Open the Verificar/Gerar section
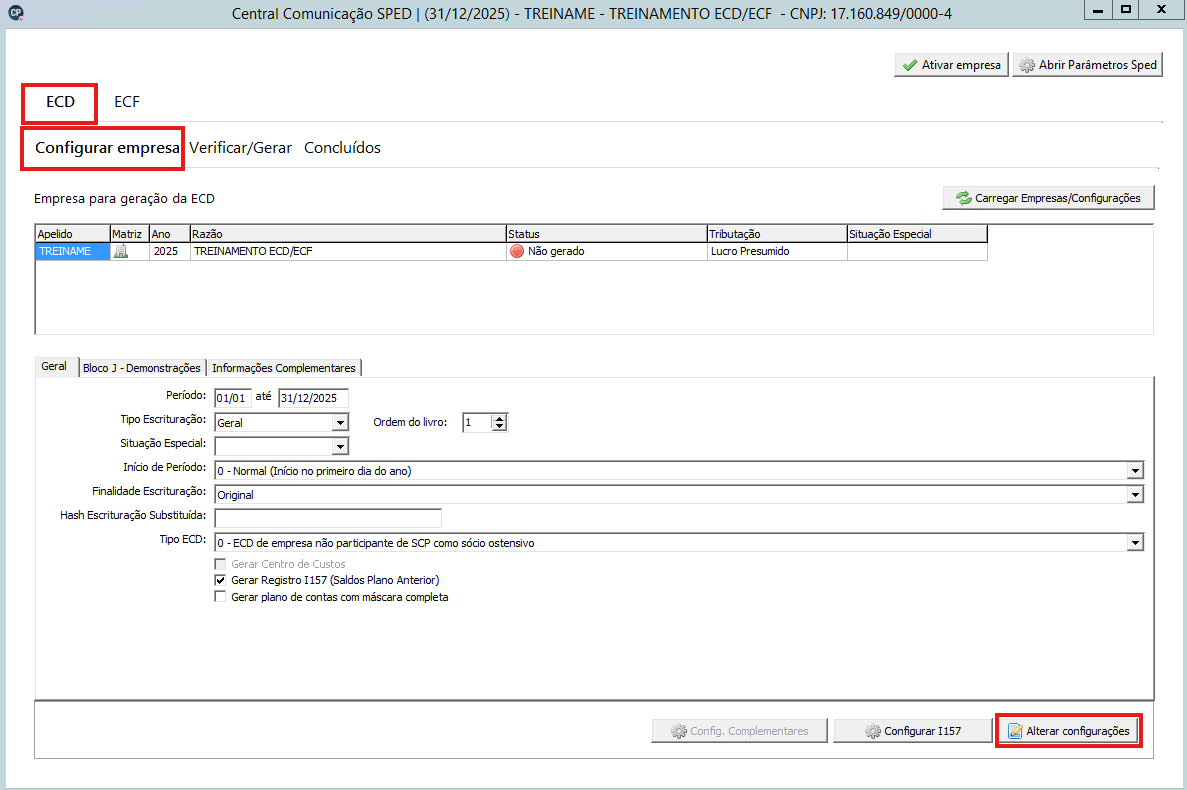 [x=241, y=148]
